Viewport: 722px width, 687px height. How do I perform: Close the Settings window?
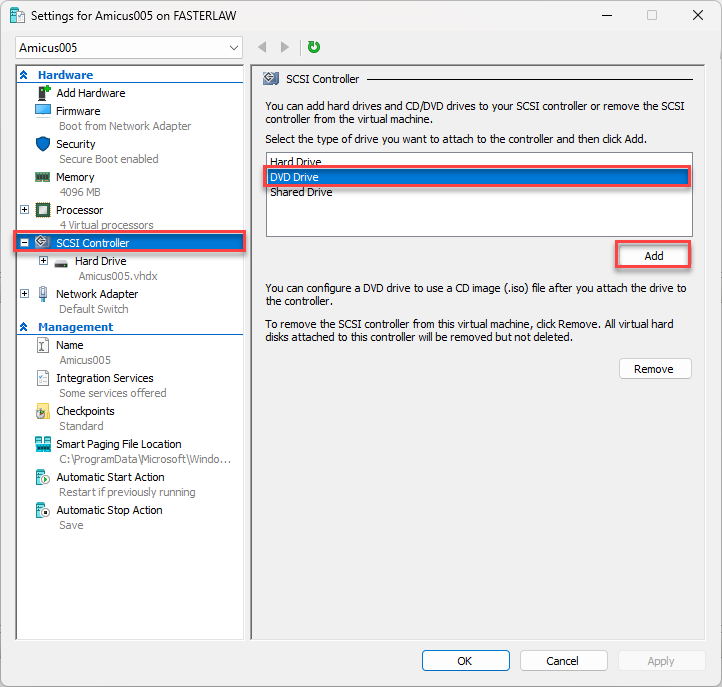[x=698, y=15]
